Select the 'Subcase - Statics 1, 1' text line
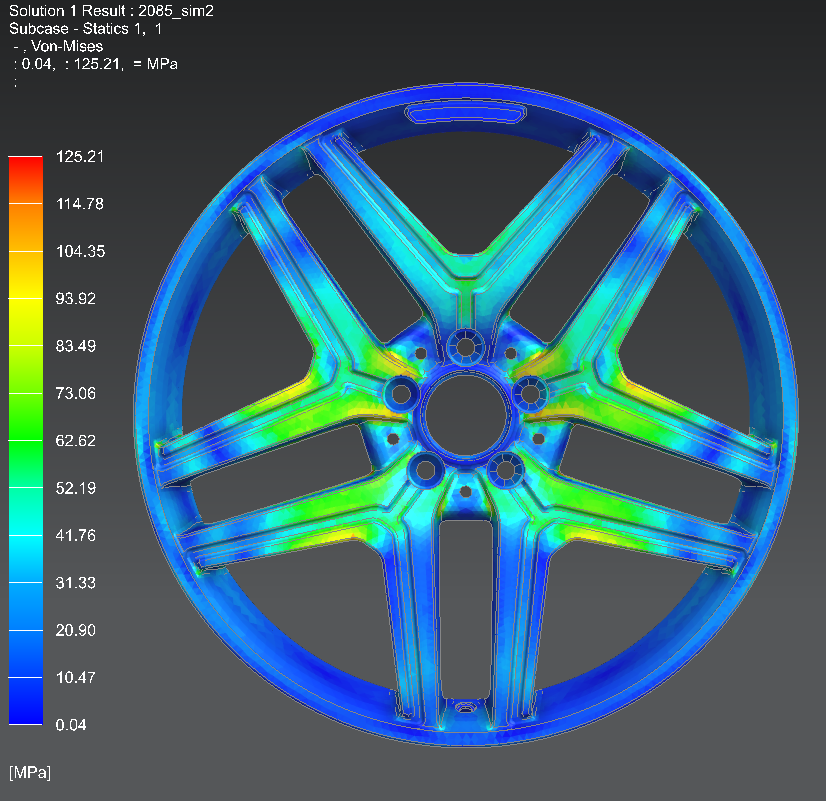This screenshot has width=826, height=801. coord(86,28)
